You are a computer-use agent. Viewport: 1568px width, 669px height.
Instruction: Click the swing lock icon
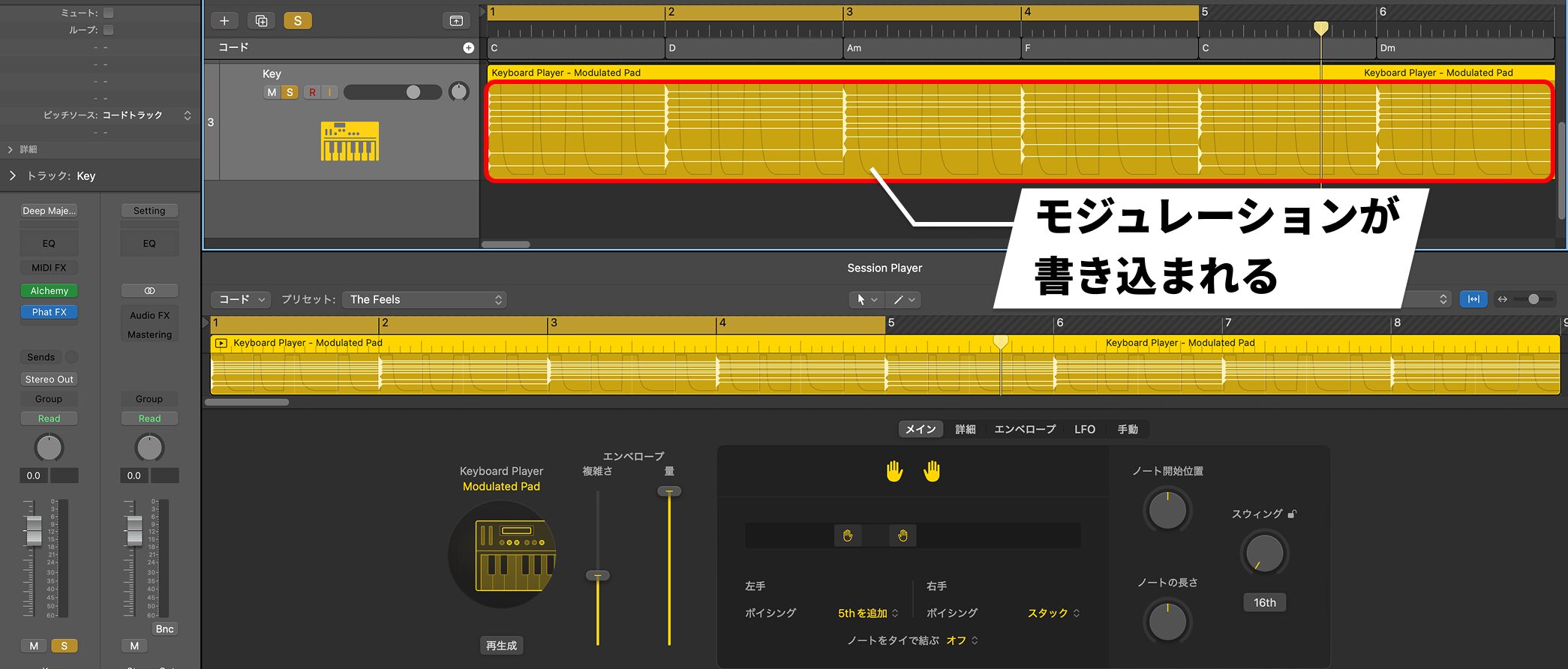pos(1292,514)
